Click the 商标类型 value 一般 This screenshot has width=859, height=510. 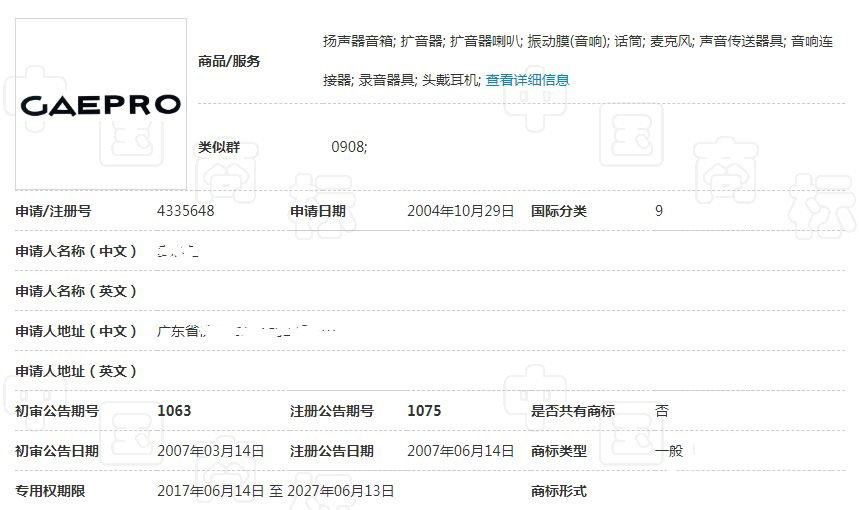[669, 451]
